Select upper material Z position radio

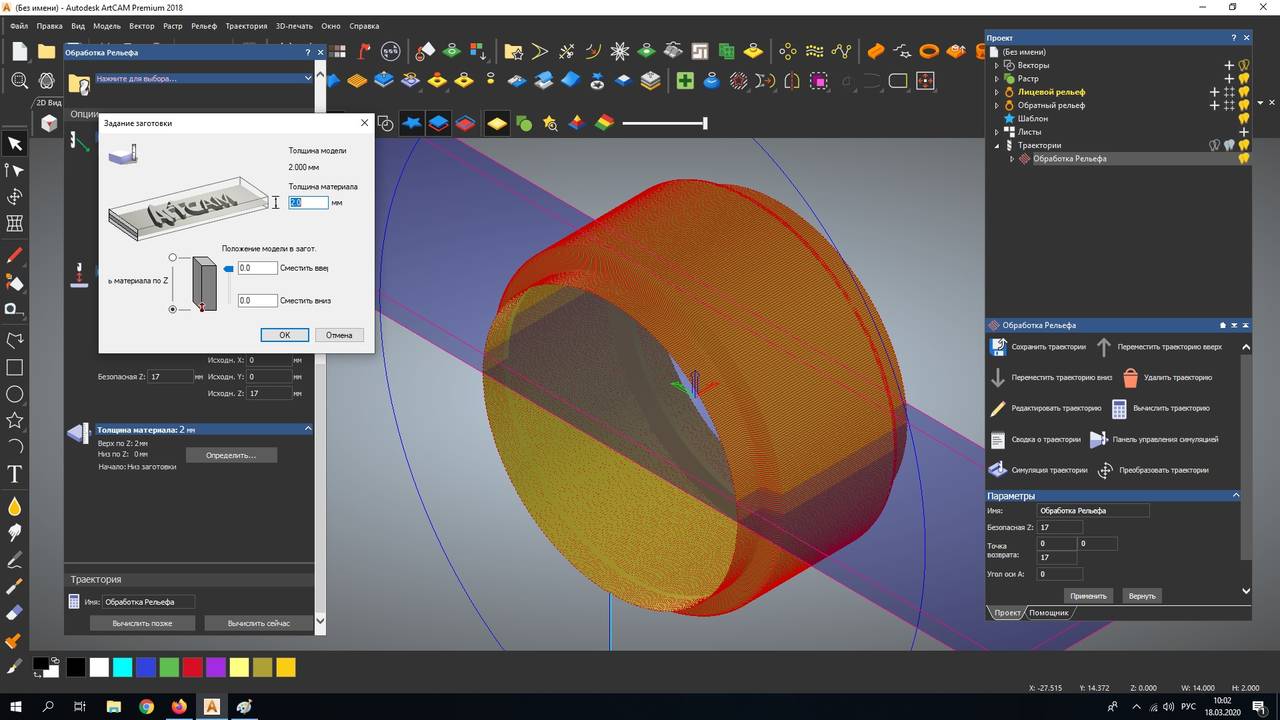pyautogui.click(x=172, y=257)
